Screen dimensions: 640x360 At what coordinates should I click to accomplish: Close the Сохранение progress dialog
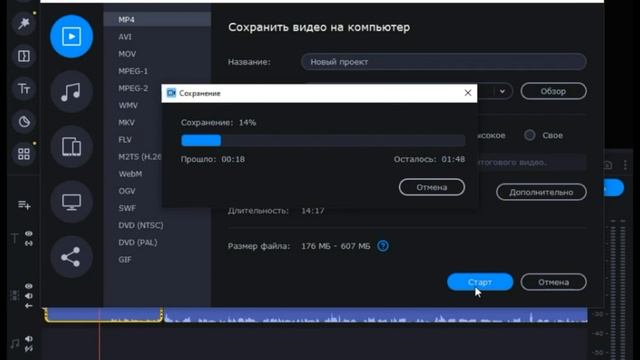point(468,93)
